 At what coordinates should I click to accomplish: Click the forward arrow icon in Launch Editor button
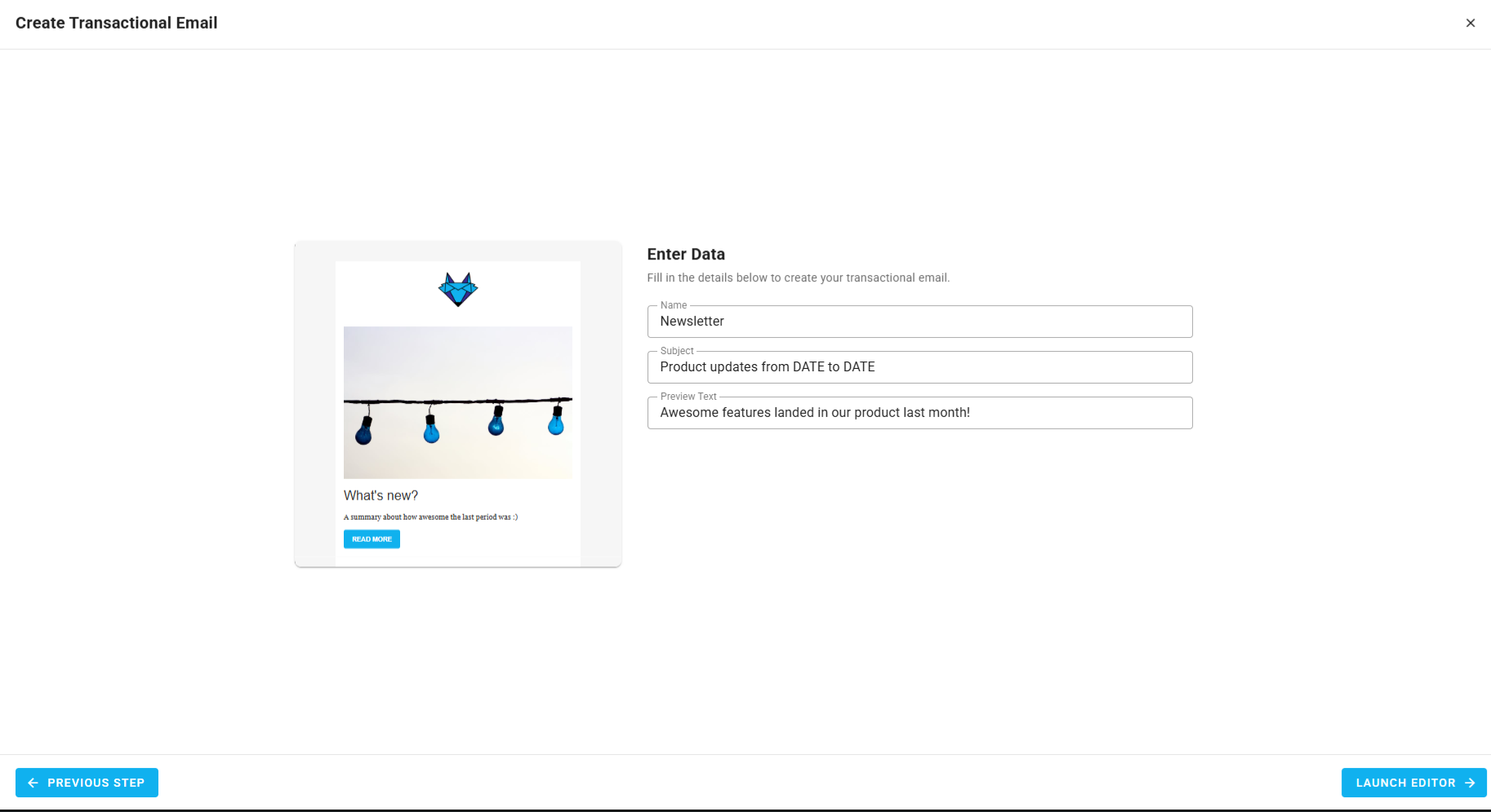tap(1471, 783)
